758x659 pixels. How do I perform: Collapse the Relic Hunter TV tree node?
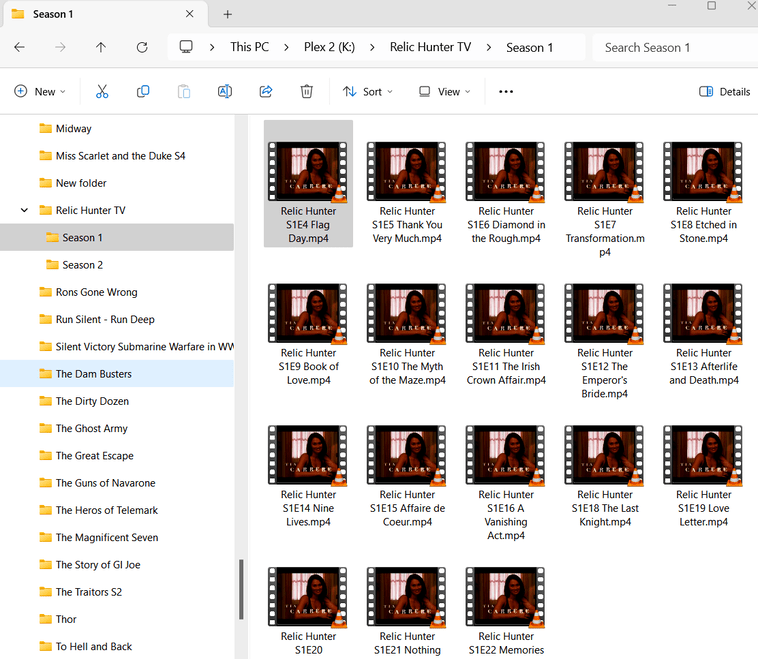tap(24, 210)
